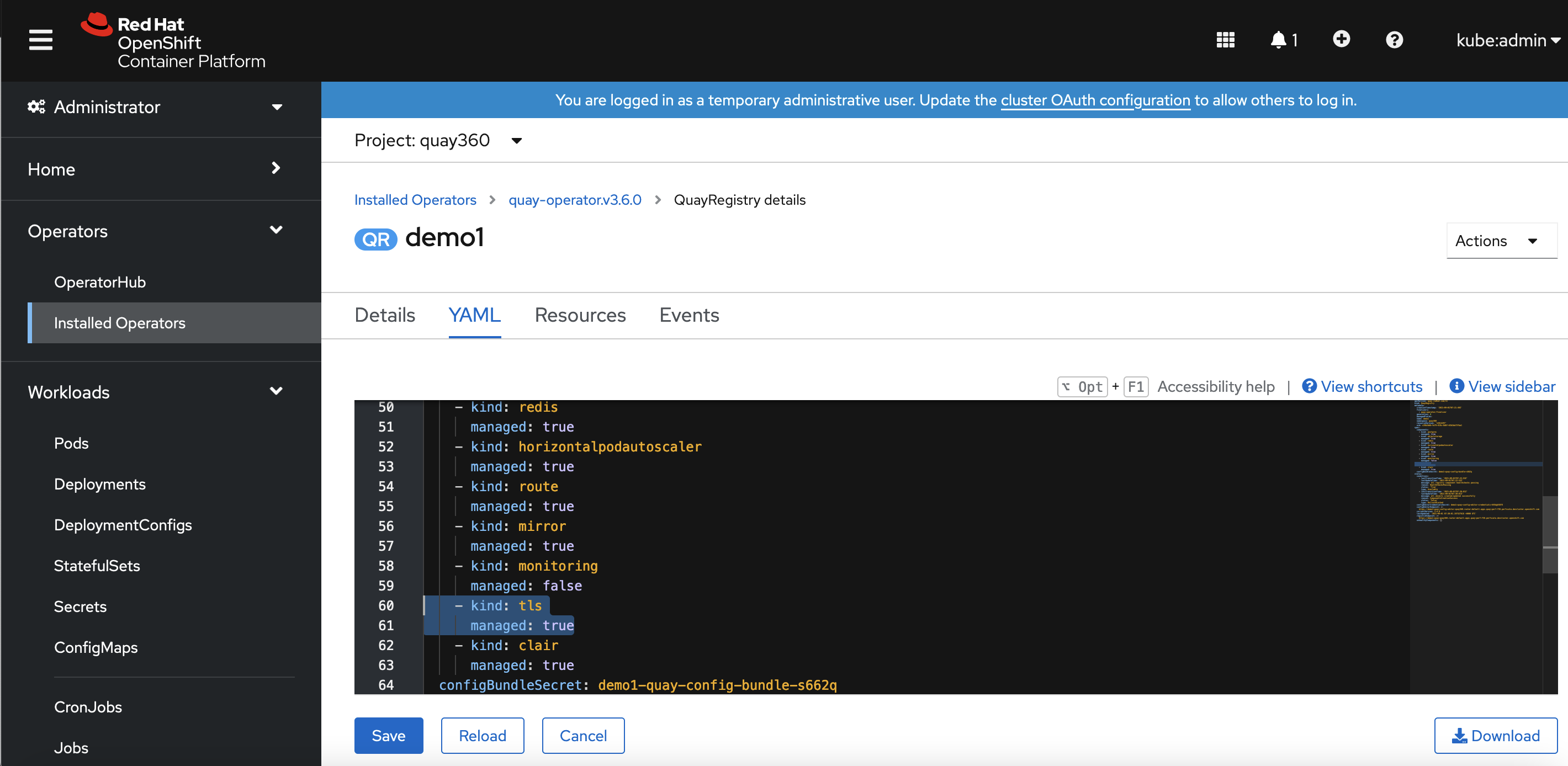Screen dimensions: 1568x766
Task: Collapse the Workloads navigation section
Action: pyautogui.click(x=155, y=392)
